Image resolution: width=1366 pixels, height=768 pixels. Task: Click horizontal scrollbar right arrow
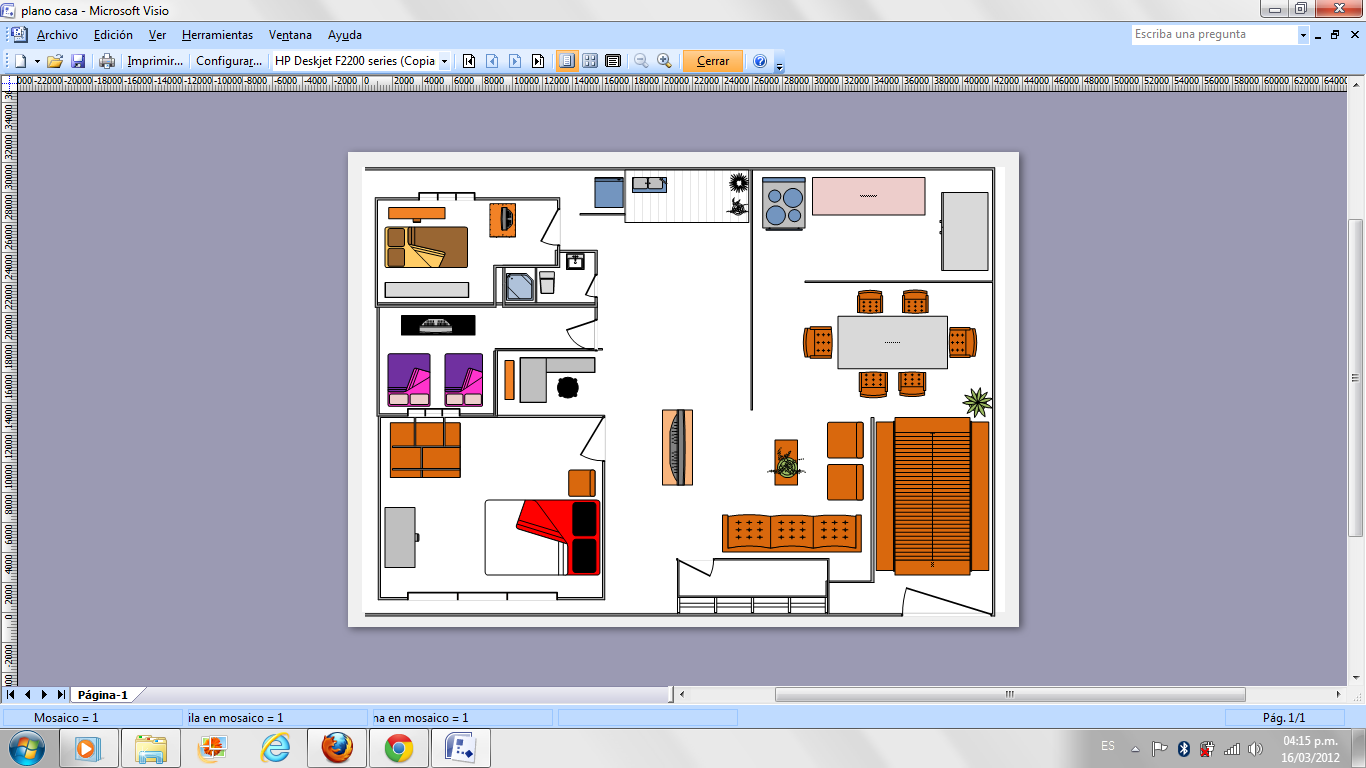tap(1339, 694)
